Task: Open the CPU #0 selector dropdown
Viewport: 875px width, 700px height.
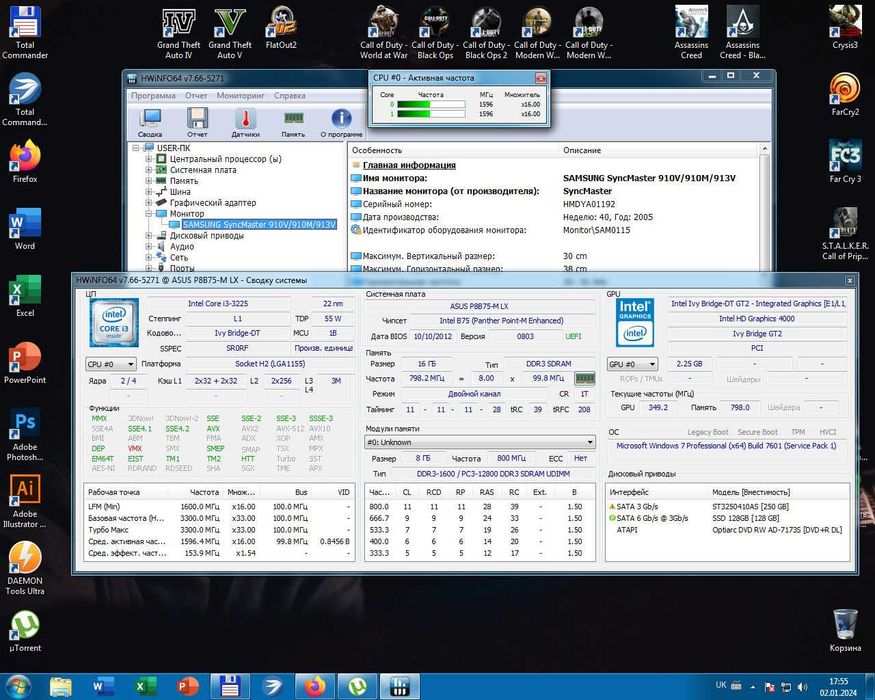Action: coord(110,364)
